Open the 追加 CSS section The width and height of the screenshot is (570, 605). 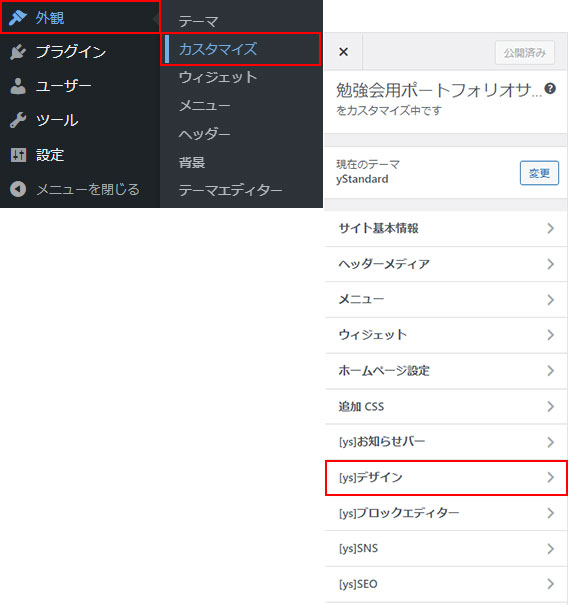[x=446, y=407]
